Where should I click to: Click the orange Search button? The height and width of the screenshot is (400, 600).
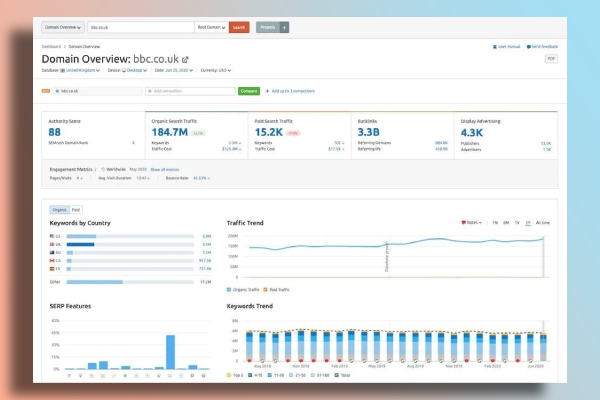[x=239, y=27]
